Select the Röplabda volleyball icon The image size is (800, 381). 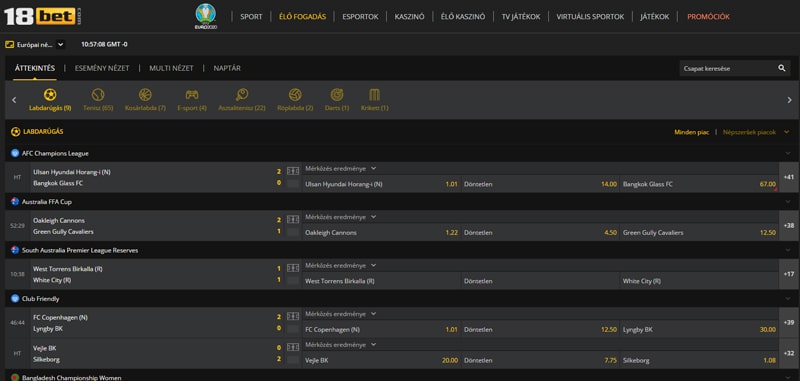(295, 95)
